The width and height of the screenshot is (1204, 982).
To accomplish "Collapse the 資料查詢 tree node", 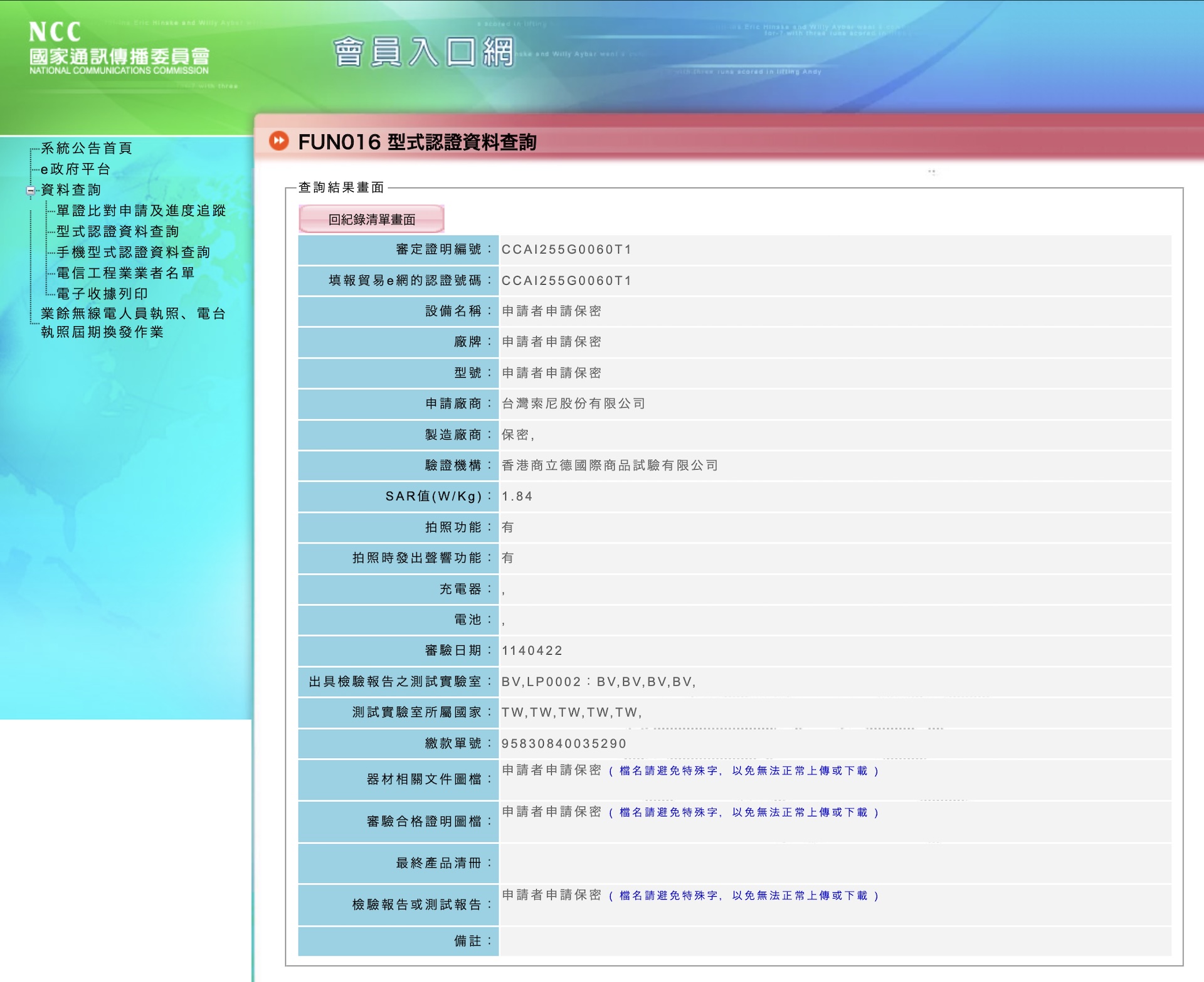I will 30,191.
